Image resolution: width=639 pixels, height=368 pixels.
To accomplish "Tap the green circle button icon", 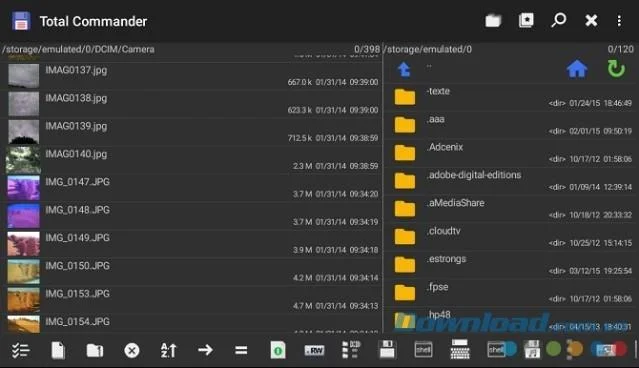I will click(553, 349).
